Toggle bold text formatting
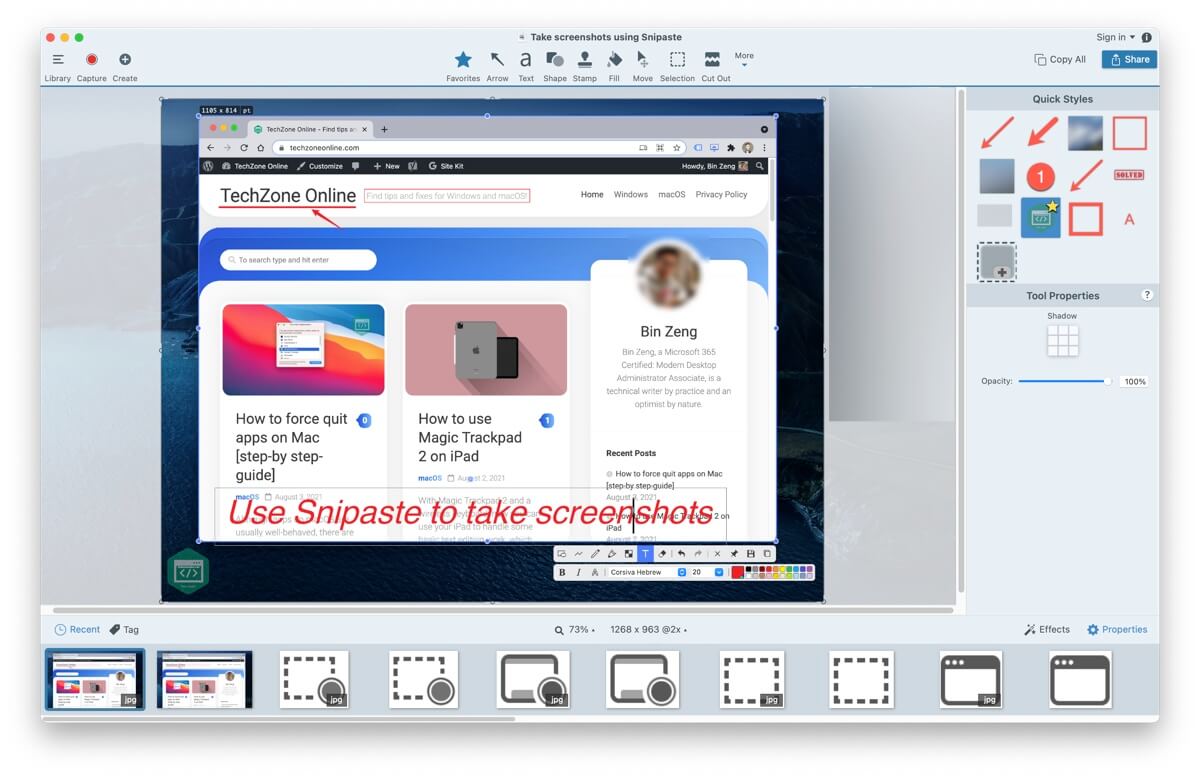1200x776 pixels. [x=562, y=571]
